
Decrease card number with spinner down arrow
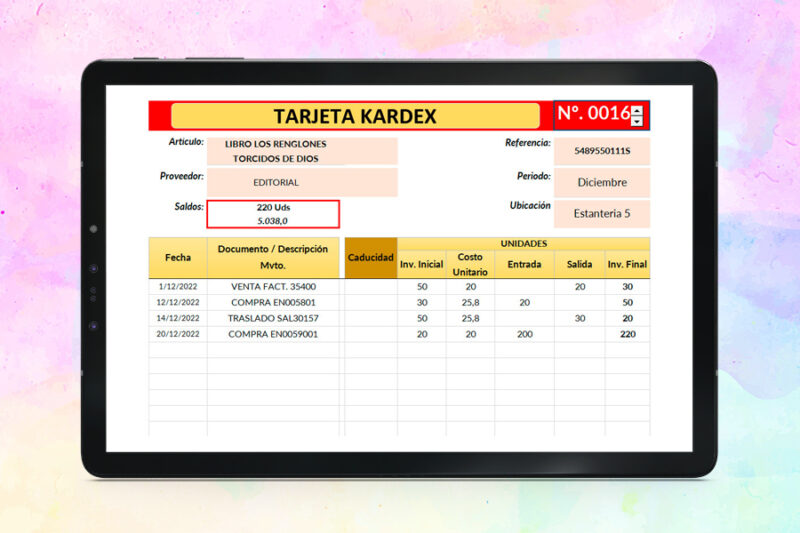(637, 121)
